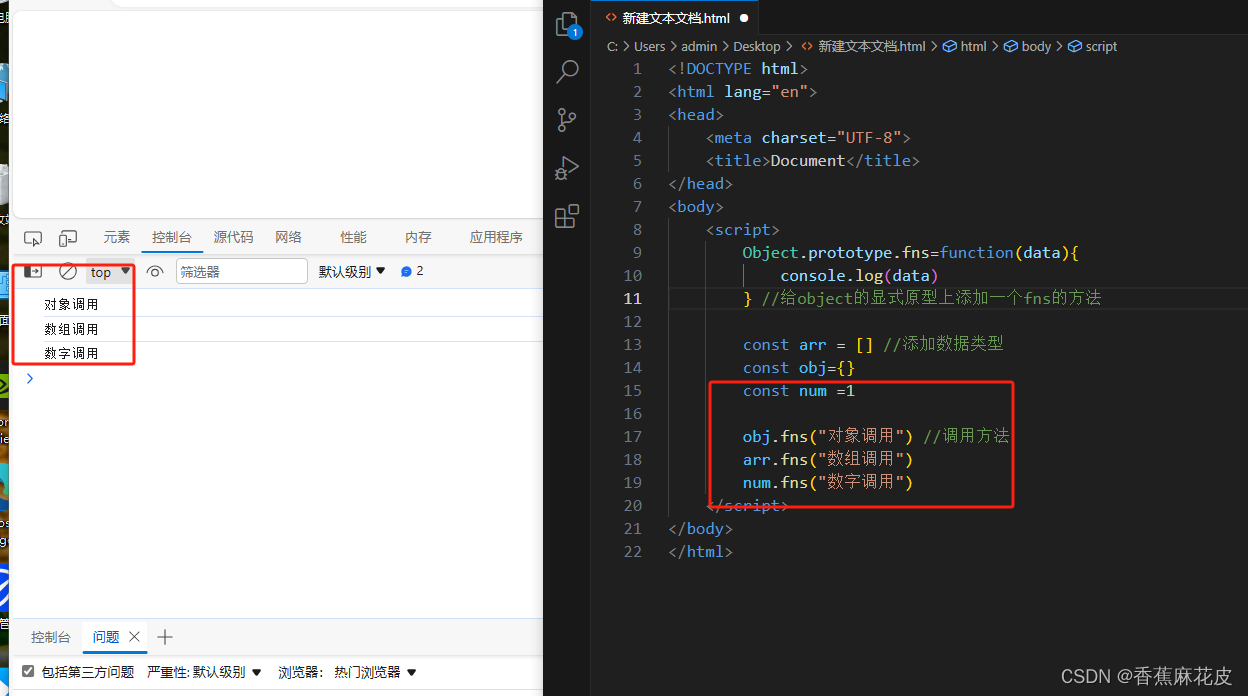1248x696 pixels.
Task: Open the top JavaScript context dropdown
Action: coord(110,272)
